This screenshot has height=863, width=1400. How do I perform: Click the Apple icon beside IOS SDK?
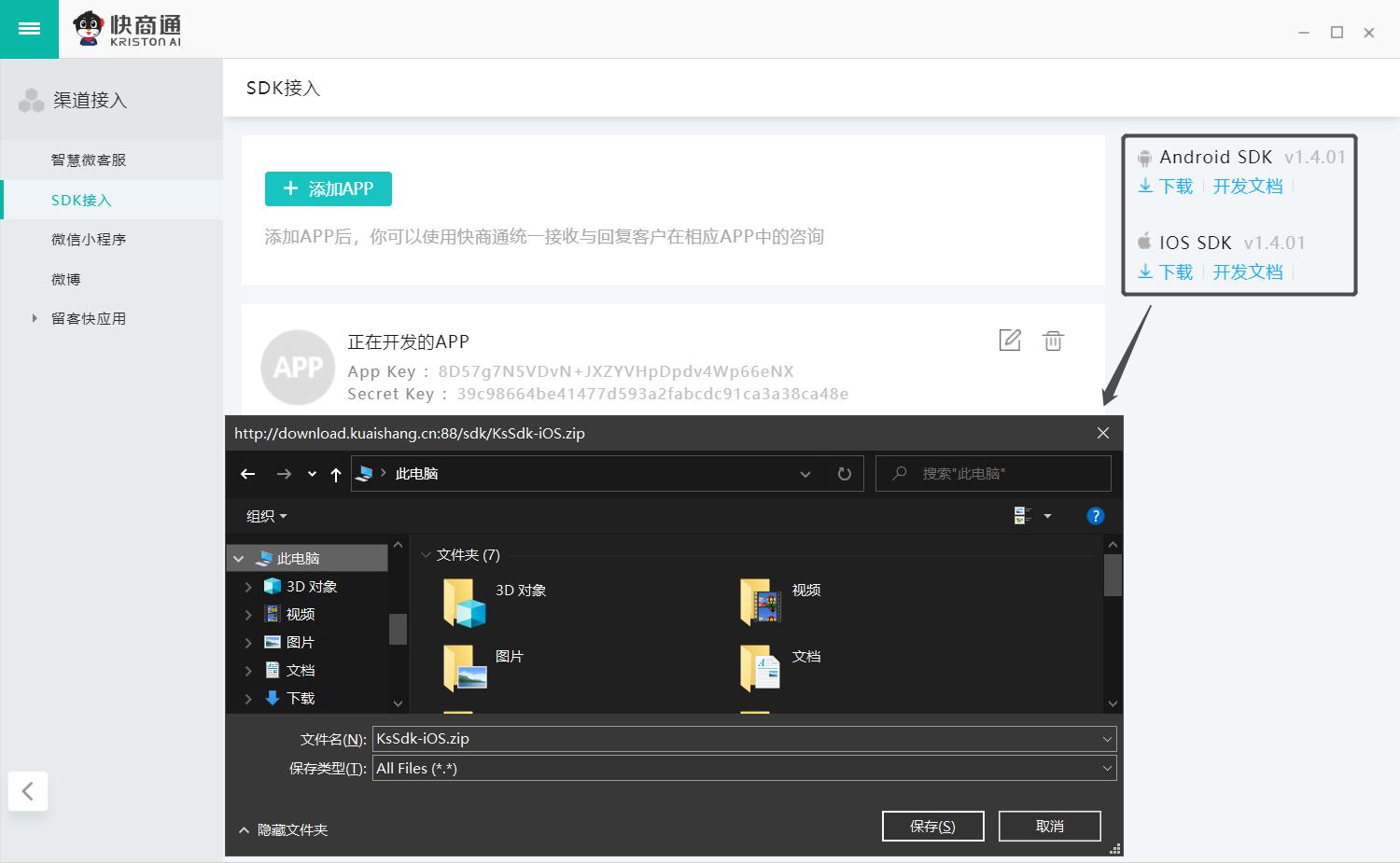pos(1144,242)
